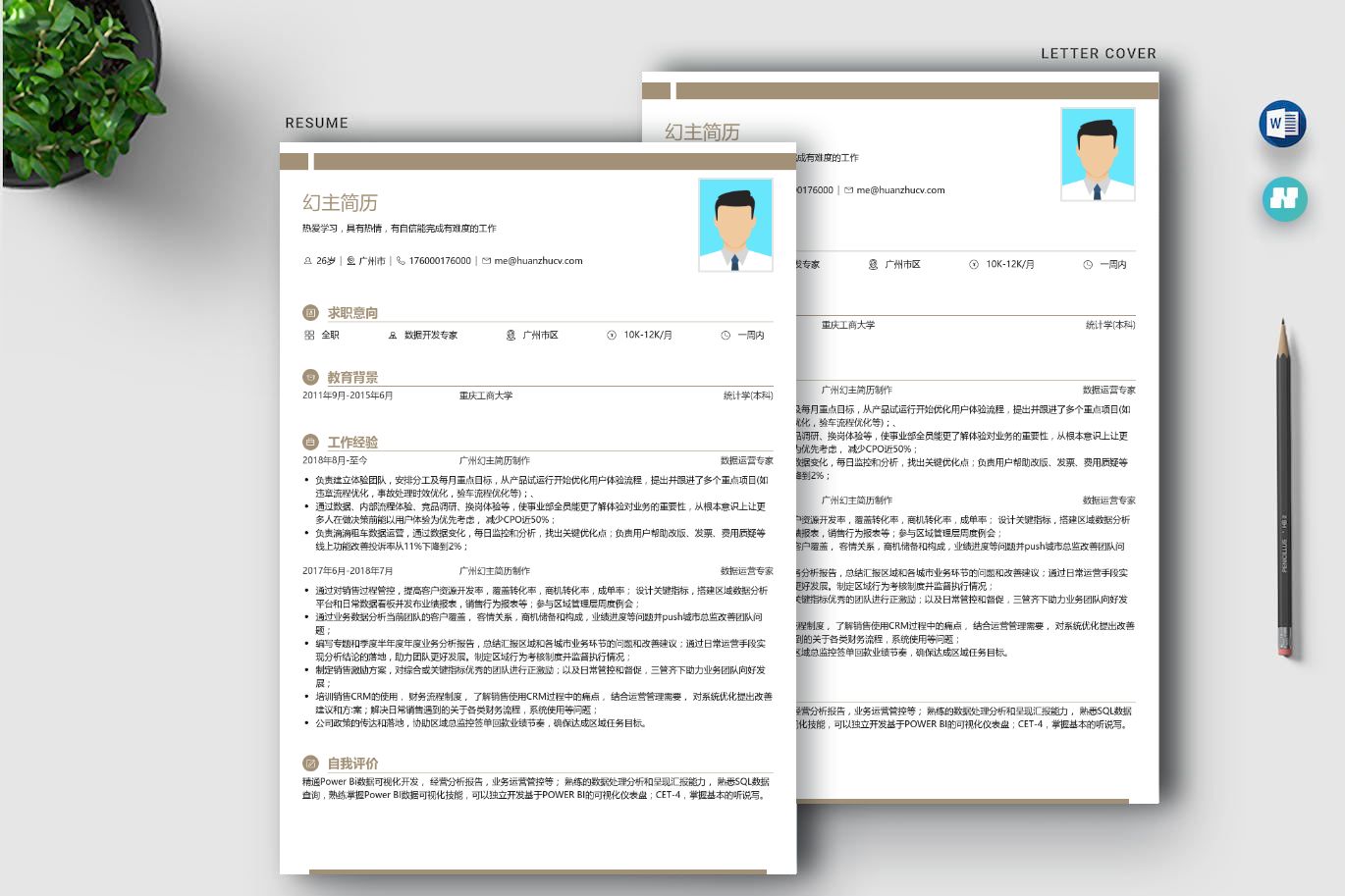Click the teal round N icon
This screenshot has height=896, width=1345.
1284,198
